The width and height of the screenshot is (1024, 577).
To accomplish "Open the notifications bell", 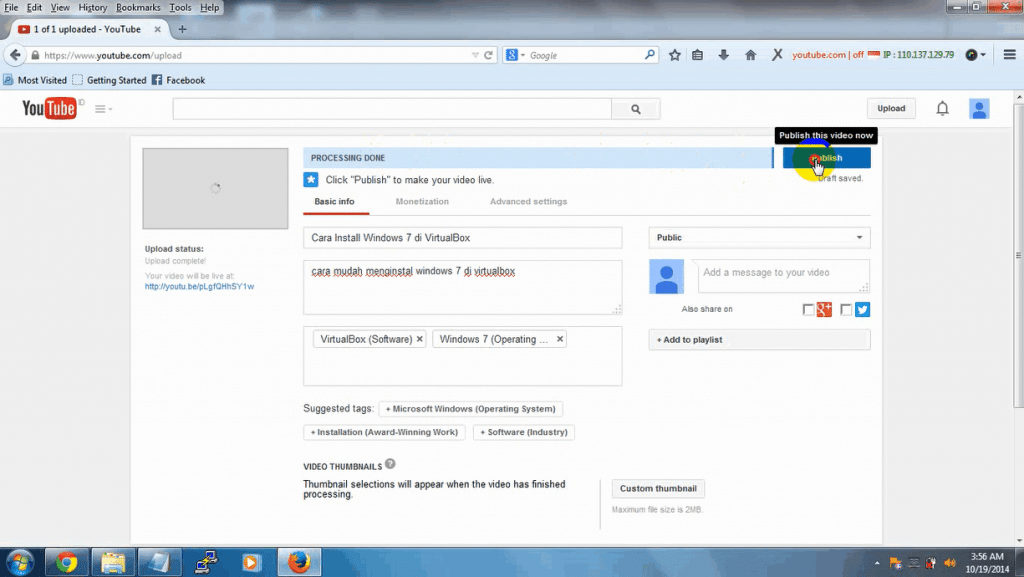I will pyautogui.click(x=942, y=108).
